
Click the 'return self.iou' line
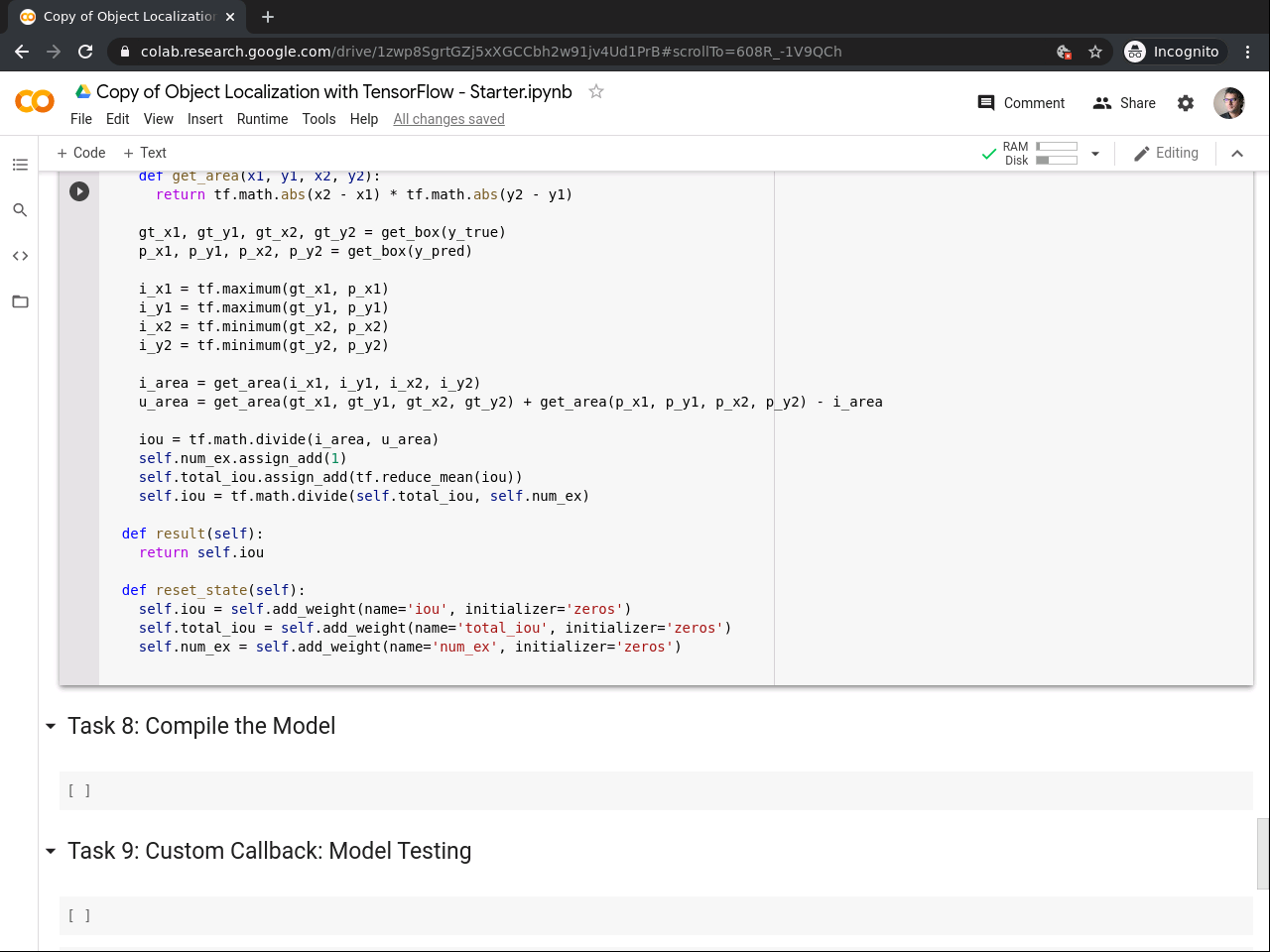201,552
